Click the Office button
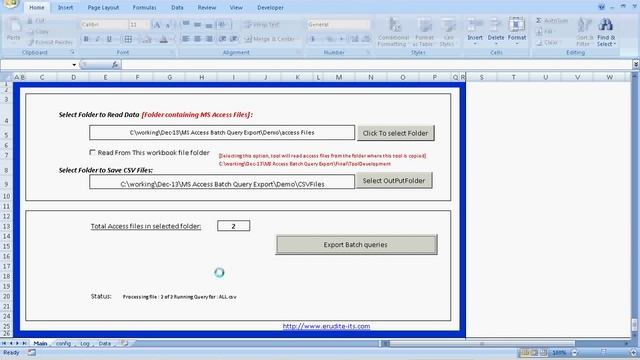Image resolution: width=640 pixels, height=360 pixels. point(10,4)
